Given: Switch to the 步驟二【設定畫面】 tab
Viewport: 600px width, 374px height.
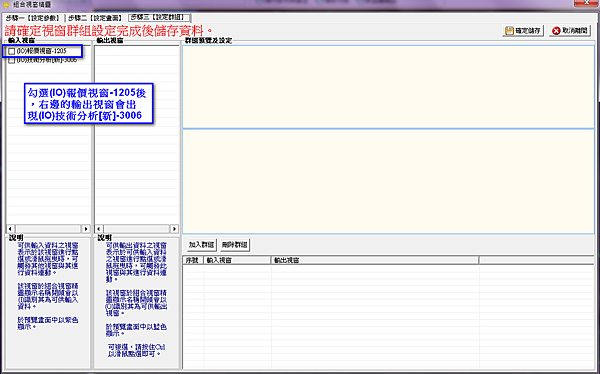Looking at the screenshot, I should click(96, 18).
